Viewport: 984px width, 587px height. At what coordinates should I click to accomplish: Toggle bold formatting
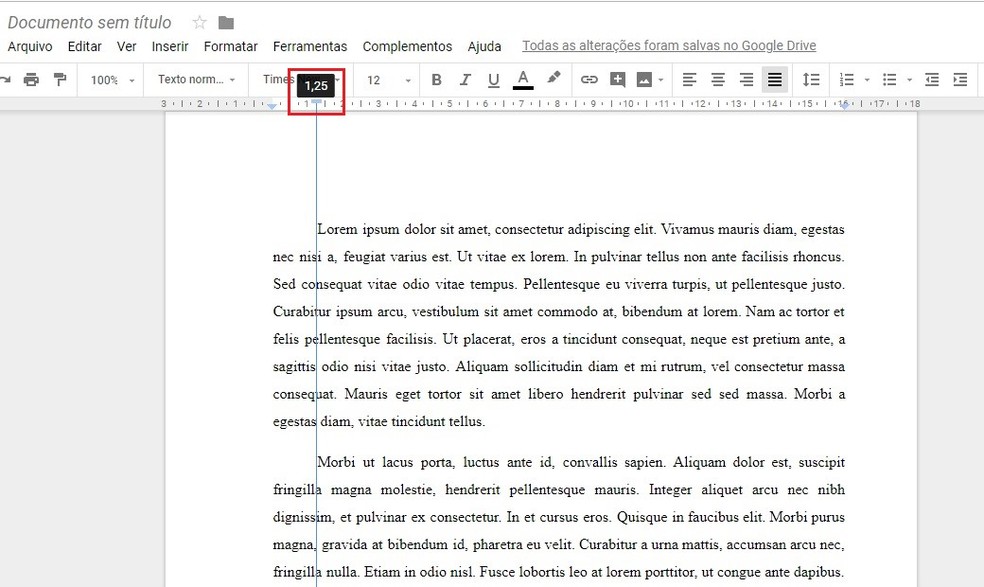coord(436,80)
